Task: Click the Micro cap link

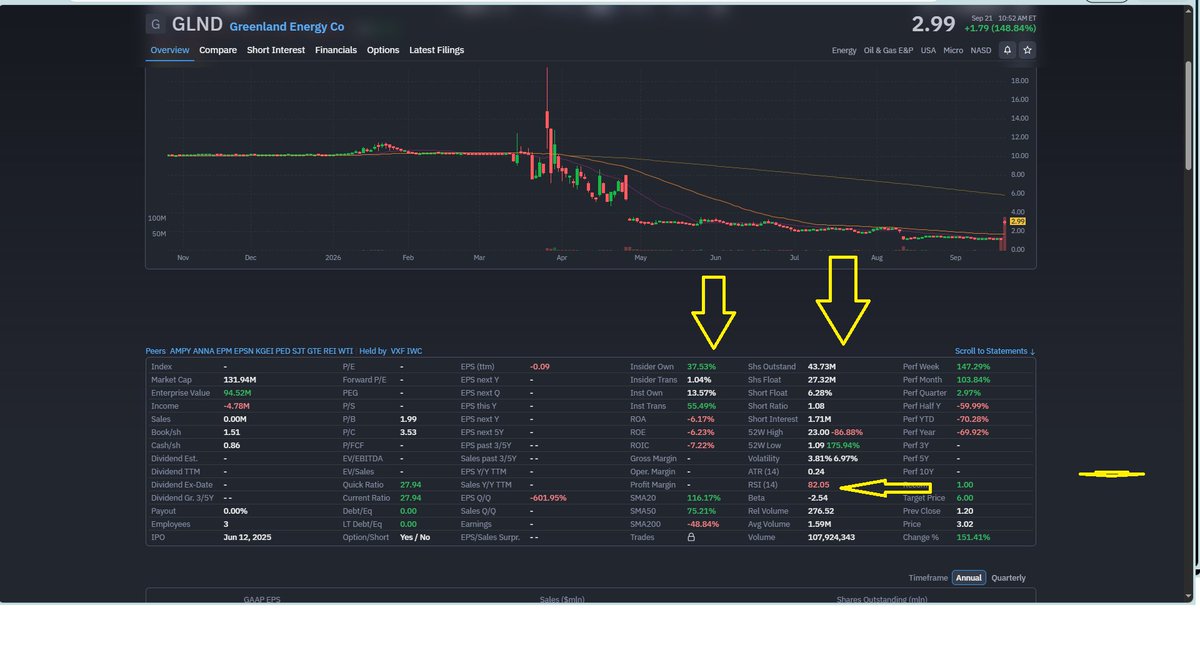Action: point(953,50)
